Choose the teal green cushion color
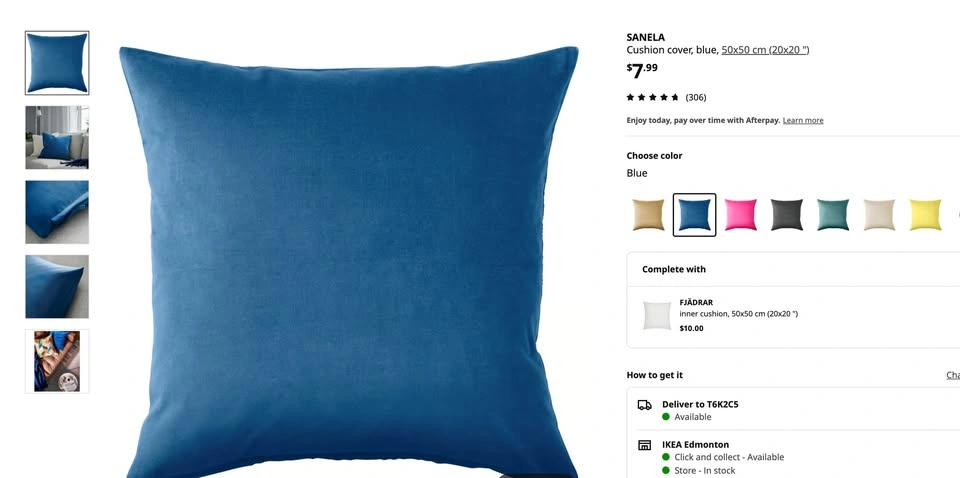The width and height of the screenshot is (960, 478). coord(833,215)
